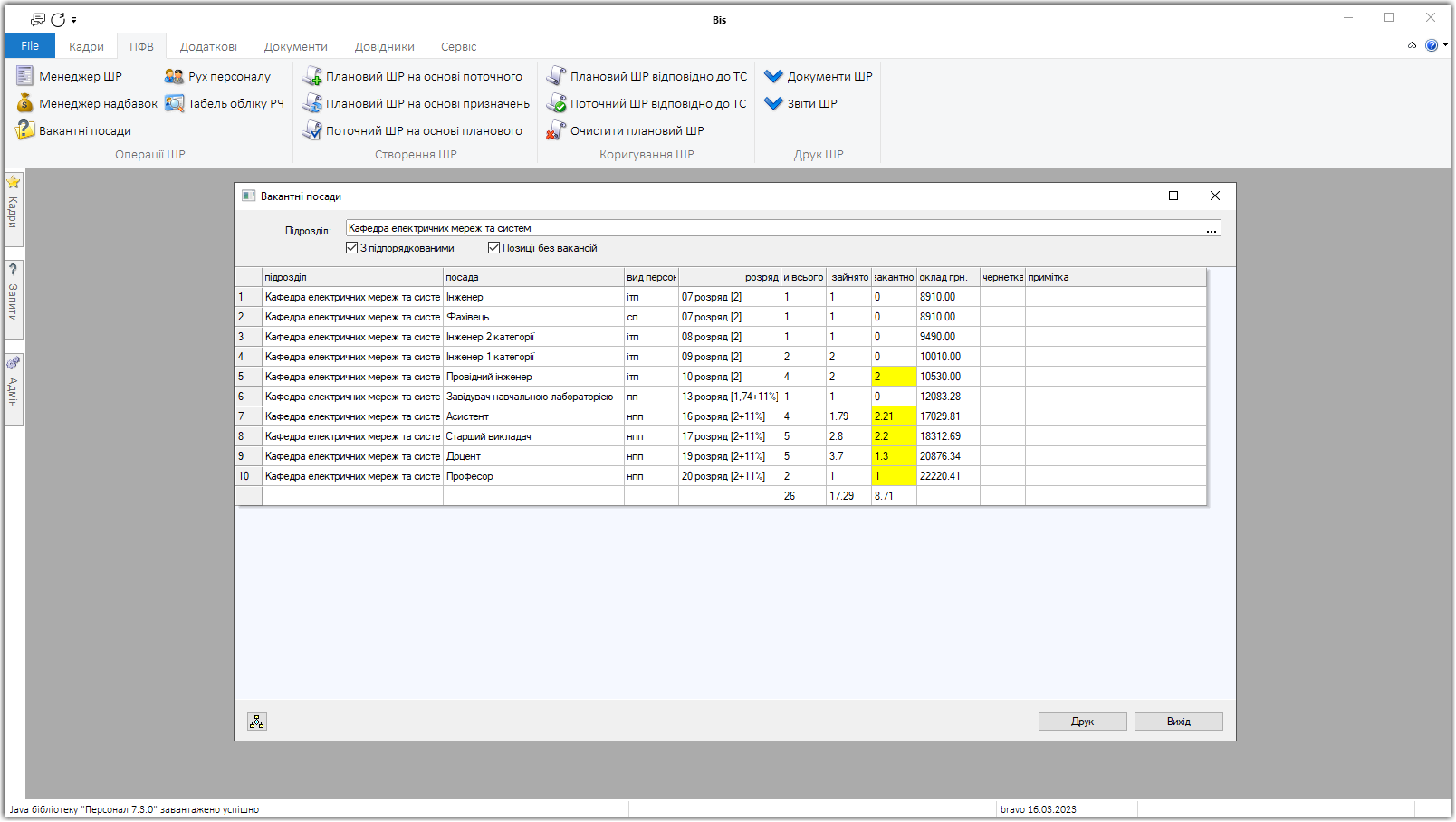Maximize the Вакантні посади dialog
This screenshot has height=822, width=1456.
click(1173, 196)
